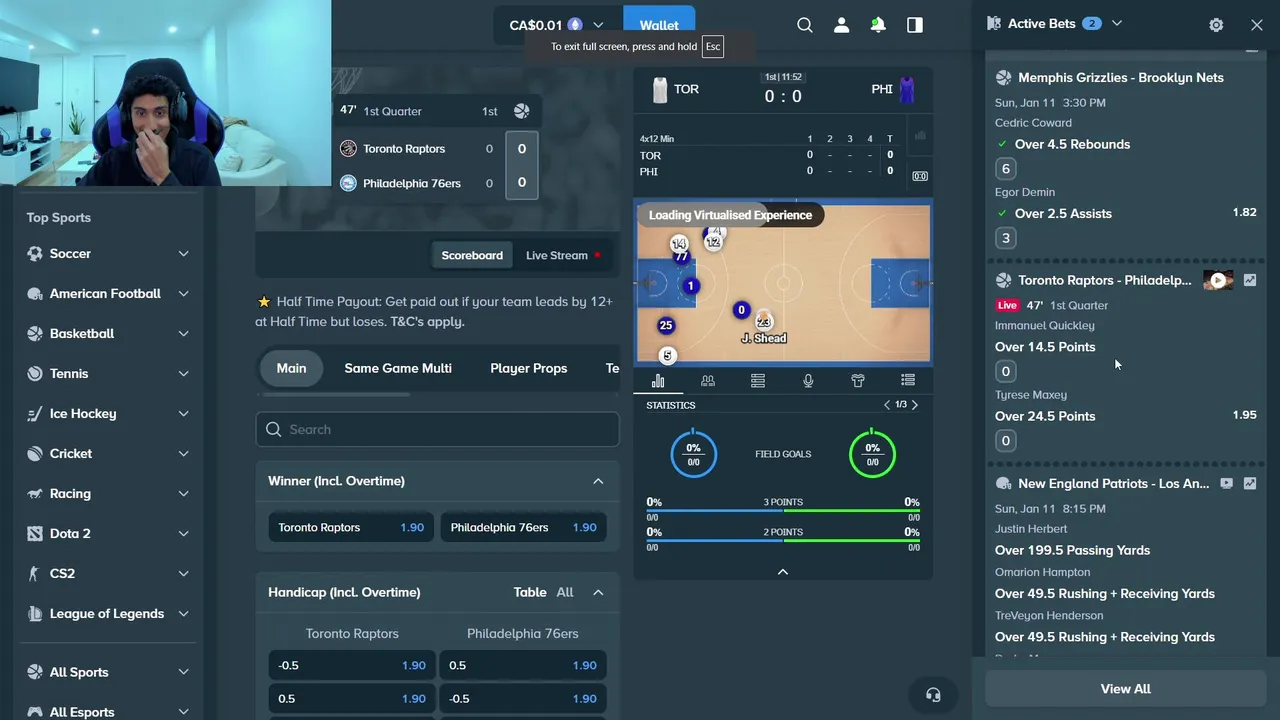
Task: Click the Philadelphia 76ers team logo
Action: tap(348, 183)
